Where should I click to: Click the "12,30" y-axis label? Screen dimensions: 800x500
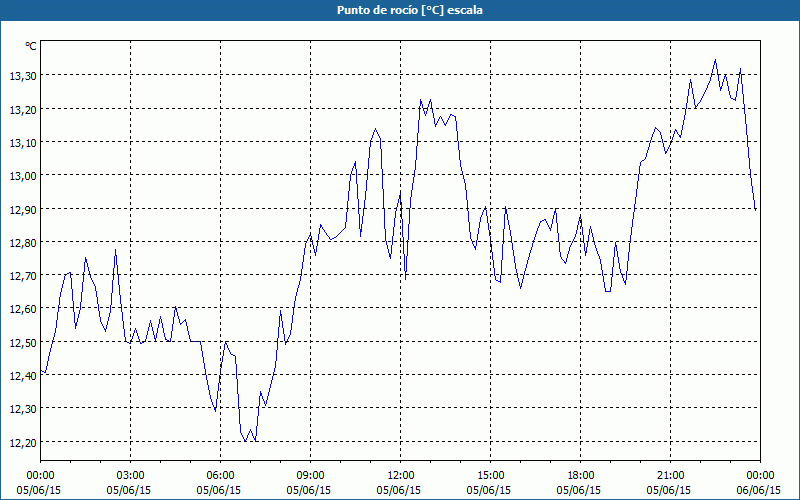23,409
